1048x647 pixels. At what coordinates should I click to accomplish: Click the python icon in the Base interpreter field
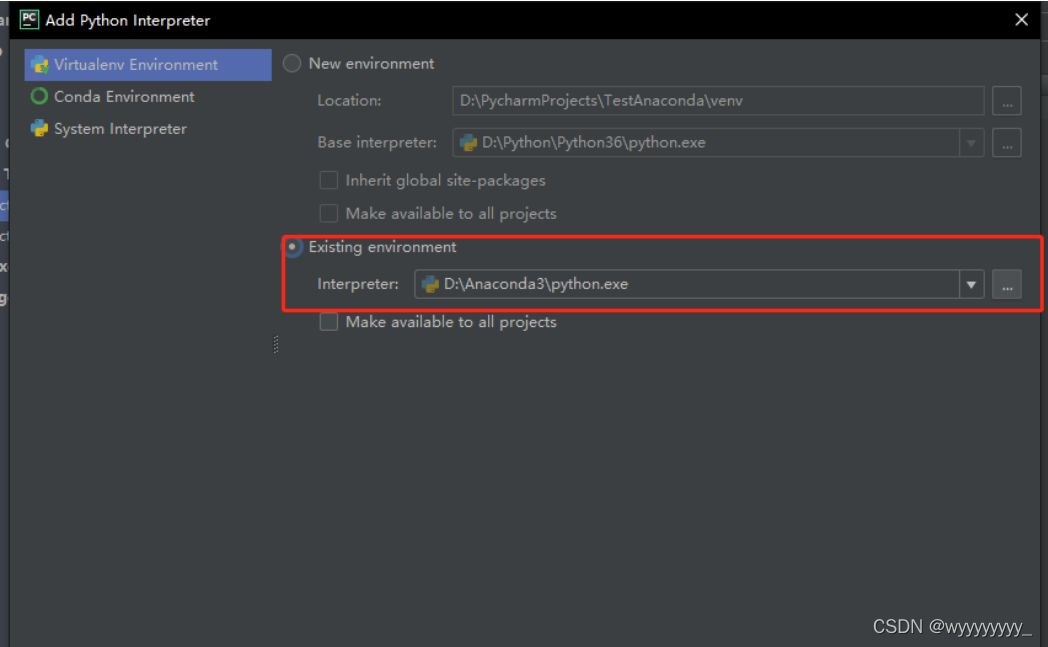point(469,142)
